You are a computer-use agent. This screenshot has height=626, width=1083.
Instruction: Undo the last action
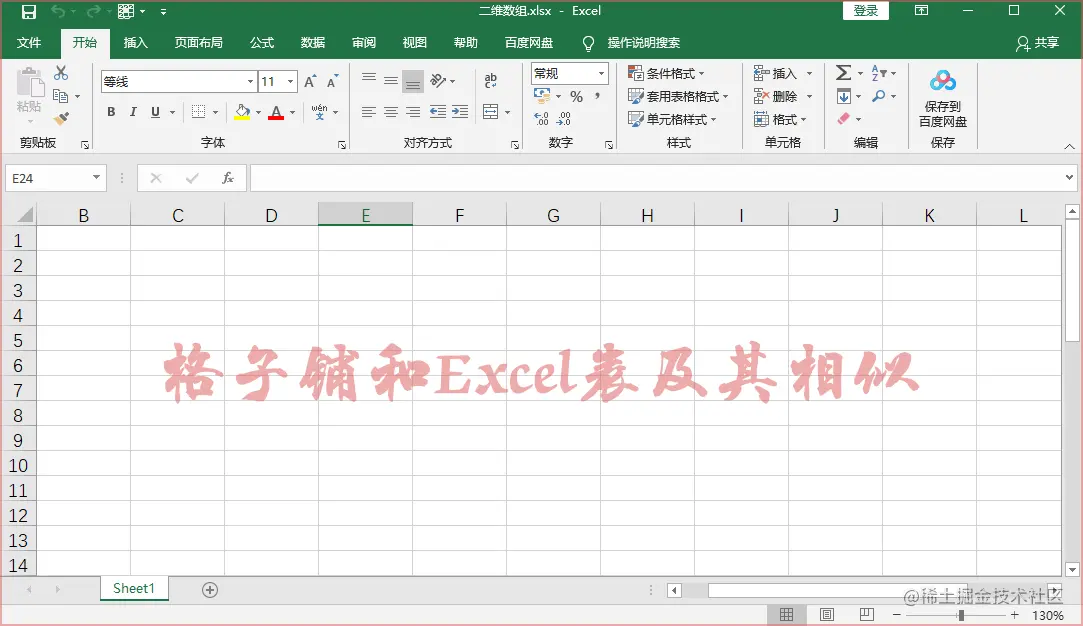[x=58, y=12]
